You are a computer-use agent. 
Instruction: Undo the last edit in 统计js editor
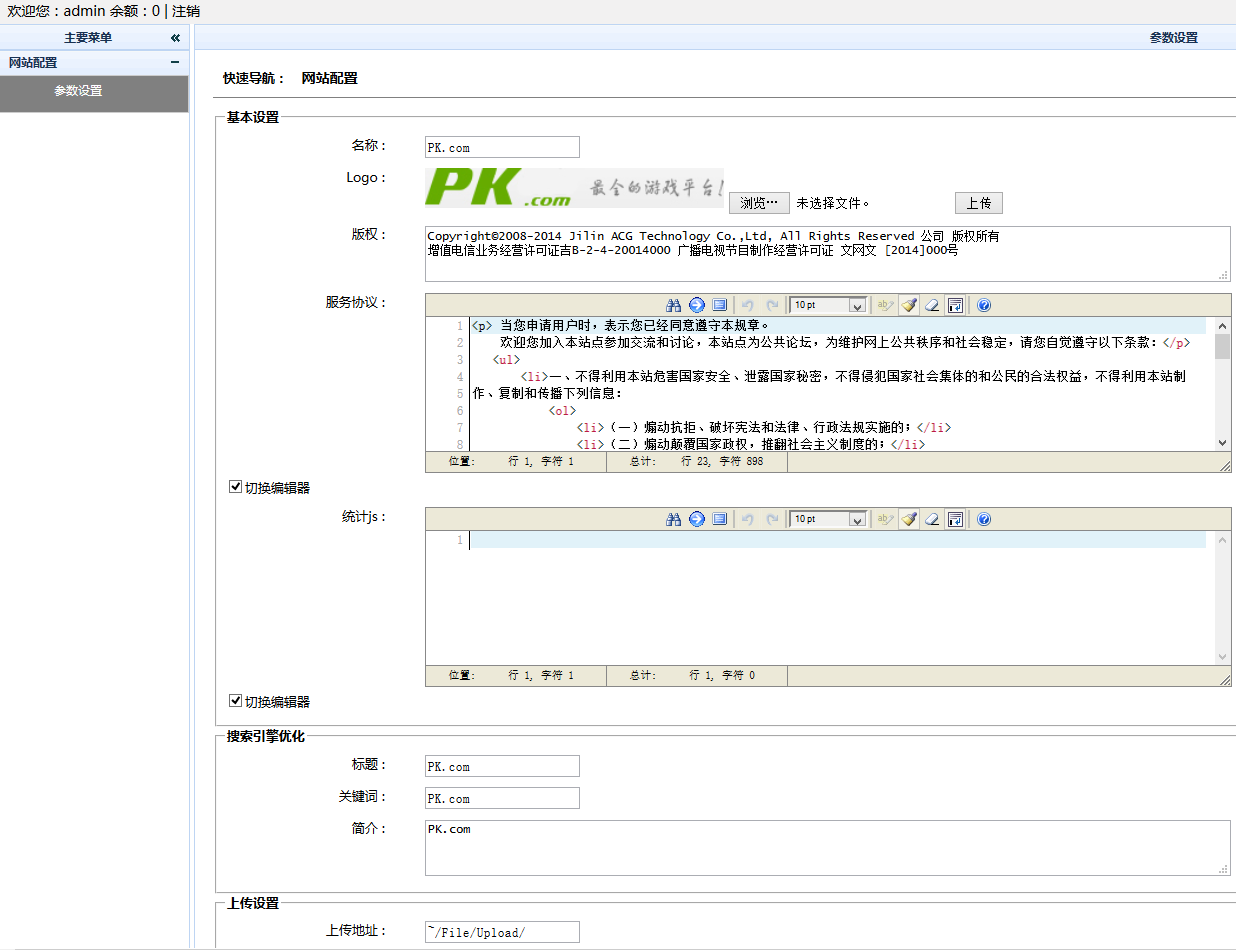(x=747, y=519)
